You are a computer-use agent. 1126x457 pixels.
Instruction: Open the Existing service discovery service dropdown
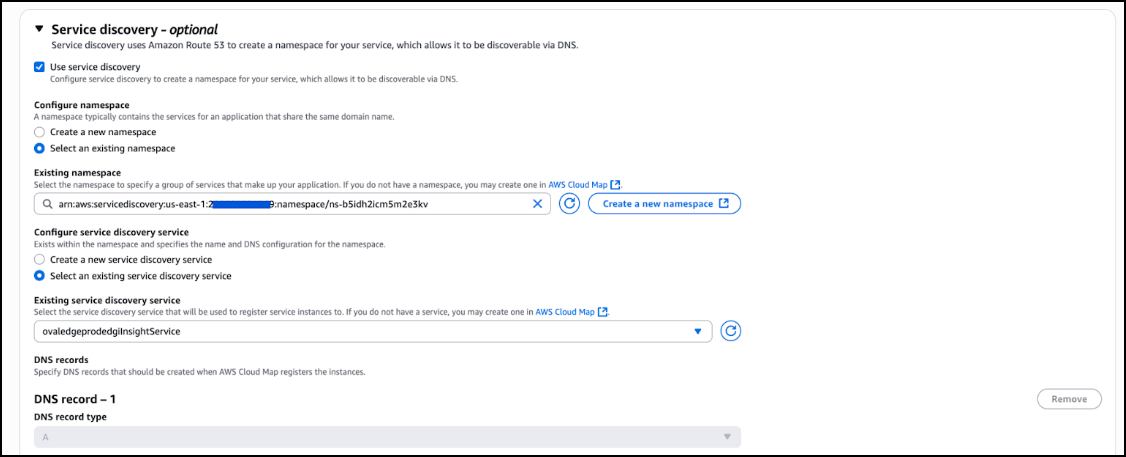click(x=372, y=331)
